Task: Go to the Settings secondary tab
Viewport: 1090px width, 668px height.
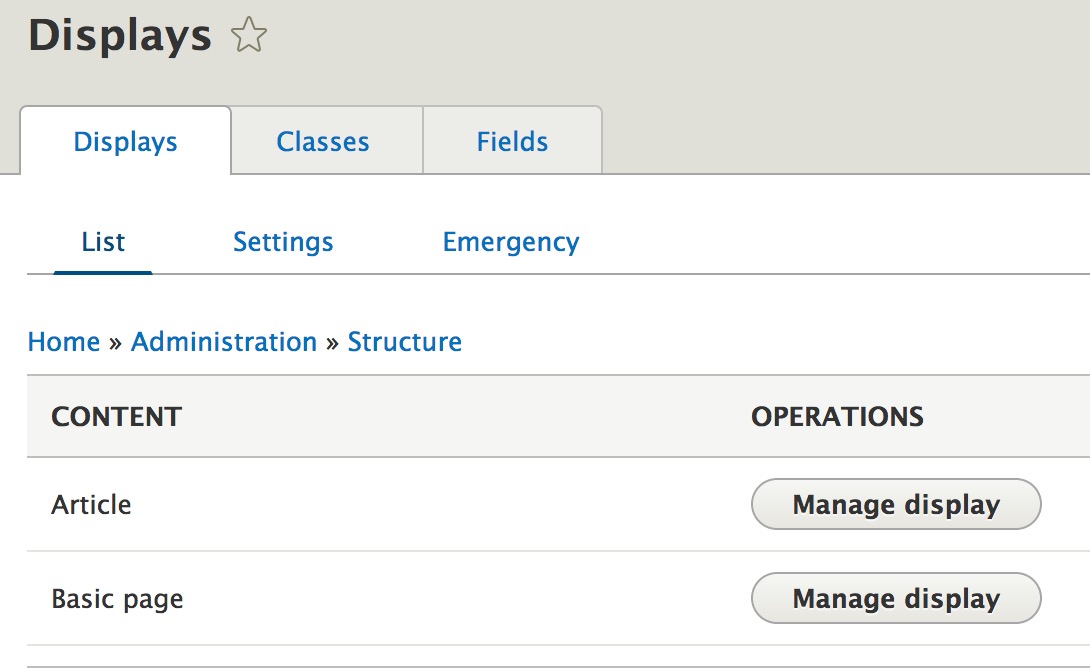Action: click(283, 242)
